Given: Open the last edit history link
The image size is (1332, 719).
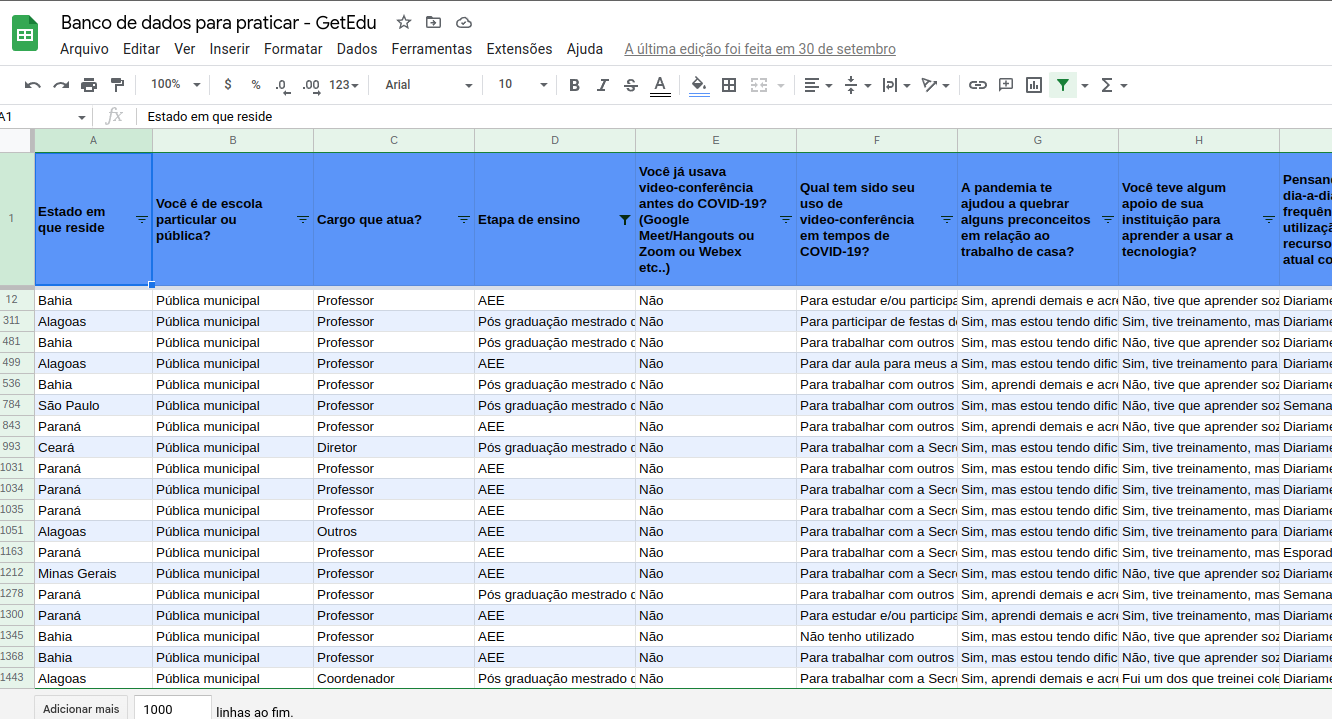Looking at the screenshot, I should click(x=760, y=49).
